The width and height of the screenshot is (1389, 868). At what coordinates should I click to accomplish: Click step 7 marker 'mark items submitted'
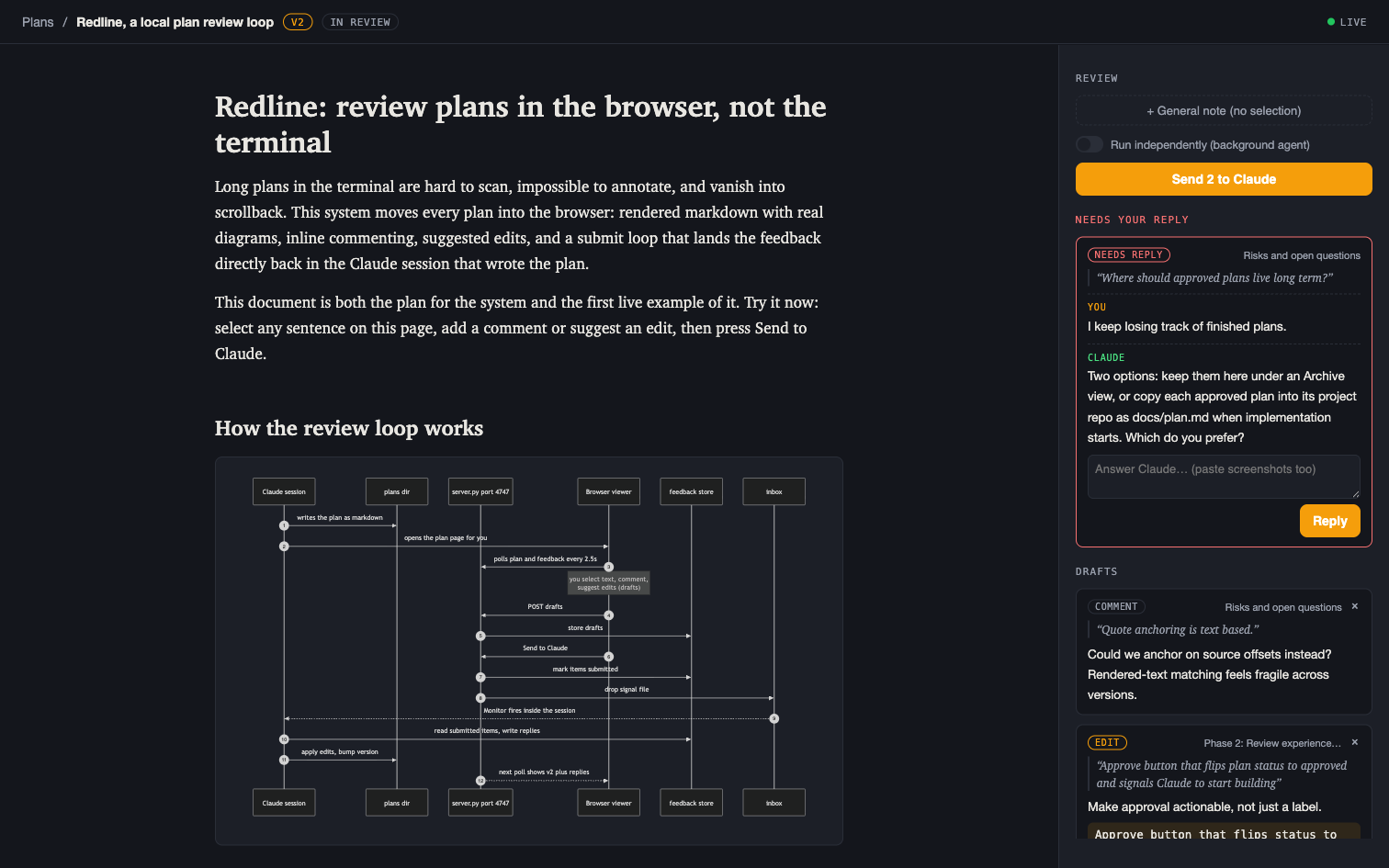pos(480,677)
